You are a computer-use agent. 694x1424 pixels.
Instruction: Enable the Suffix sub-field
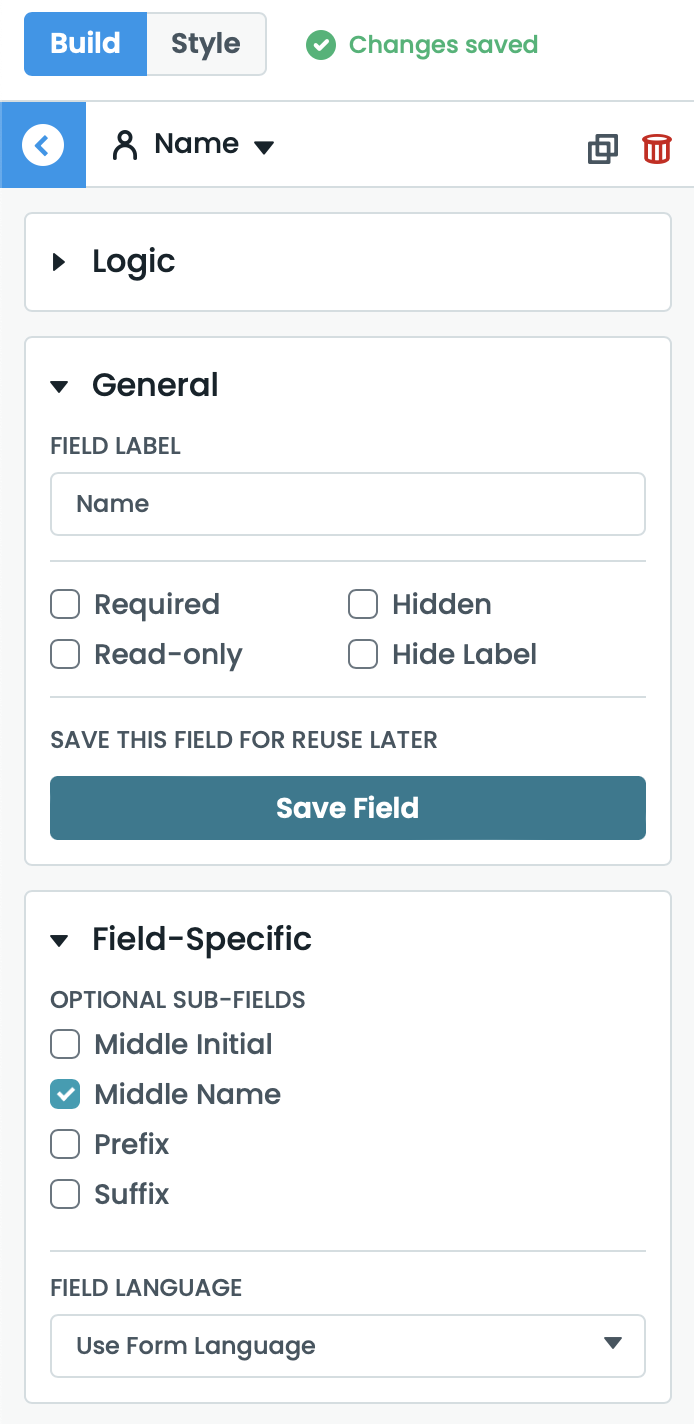(x=64, y=1194)
